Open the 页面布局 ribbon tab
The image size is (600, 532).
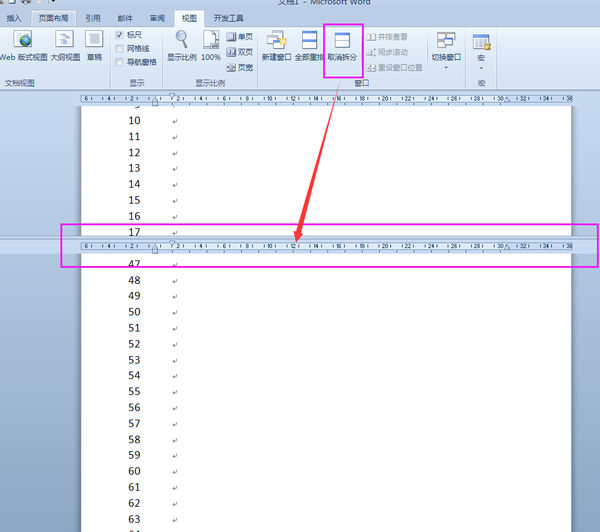tap(53, 18)
